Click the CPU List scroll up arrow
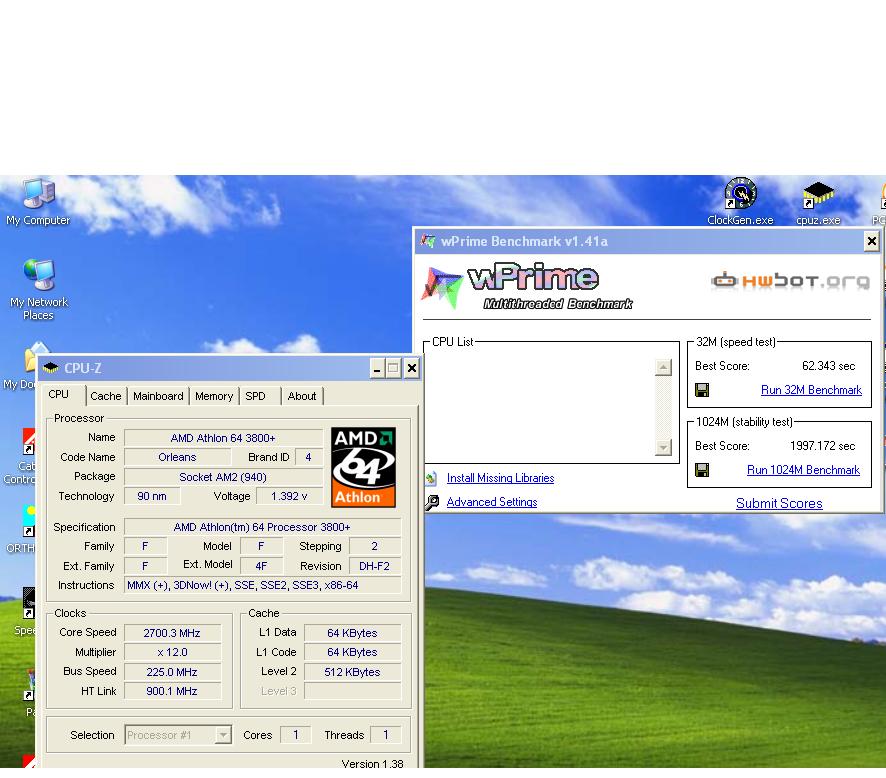Screen dimensions: 886x778 (663, 368)
